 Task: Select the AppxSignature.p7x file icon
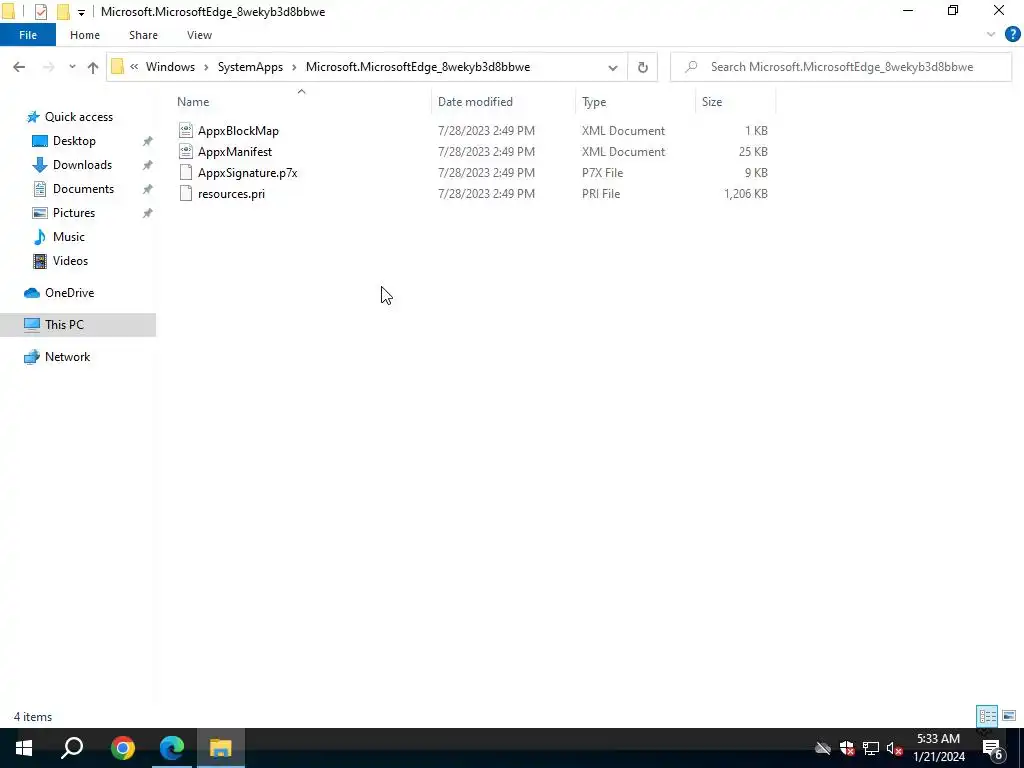tap(186, 172)
